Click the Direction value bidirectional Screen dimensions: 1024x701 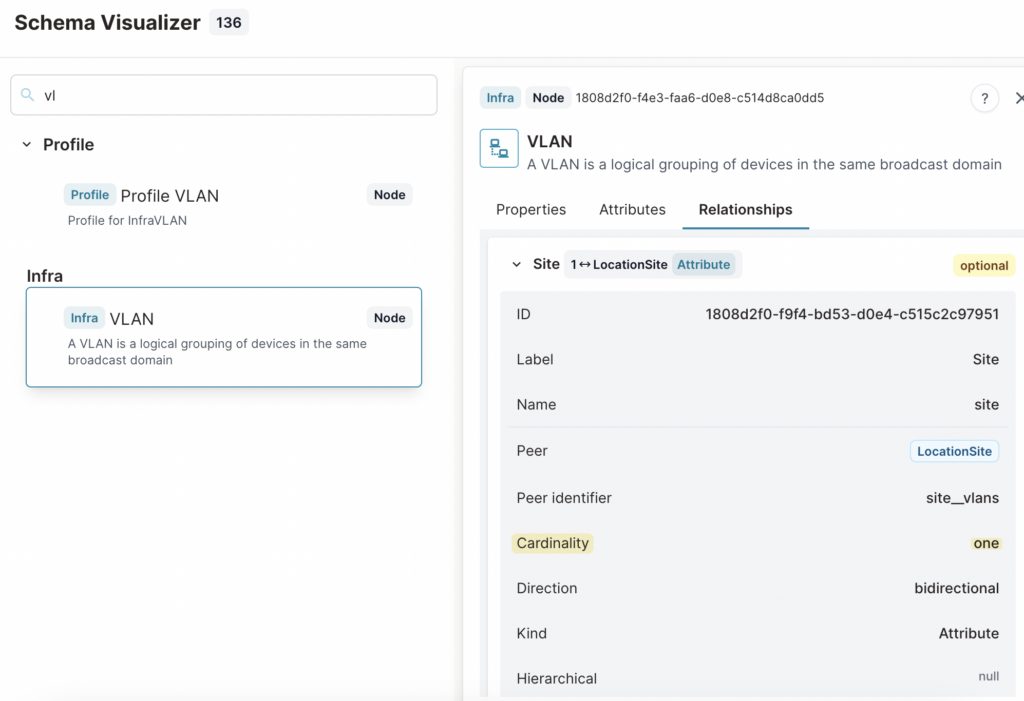coord(956,588)
